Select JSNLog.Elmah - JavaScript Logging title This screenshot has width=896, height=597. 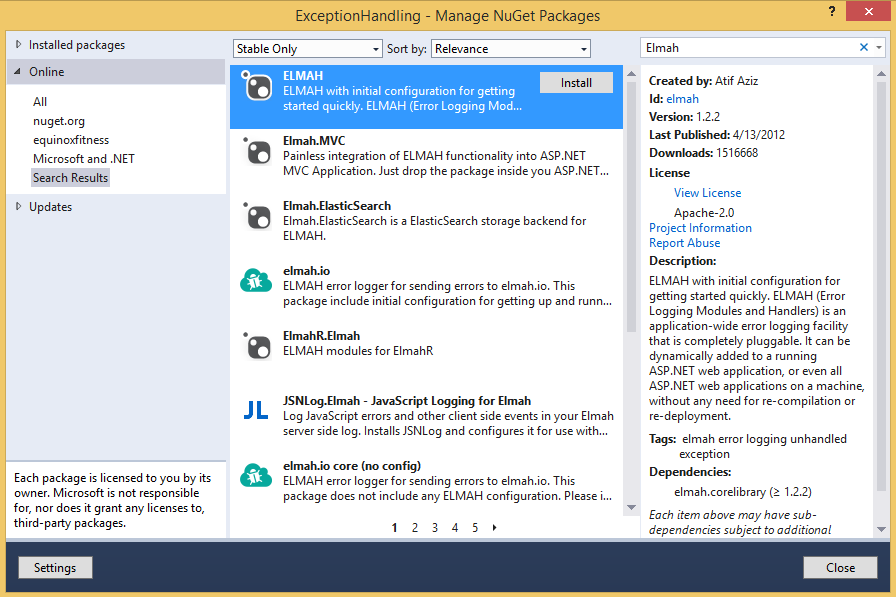click(407, 401)
